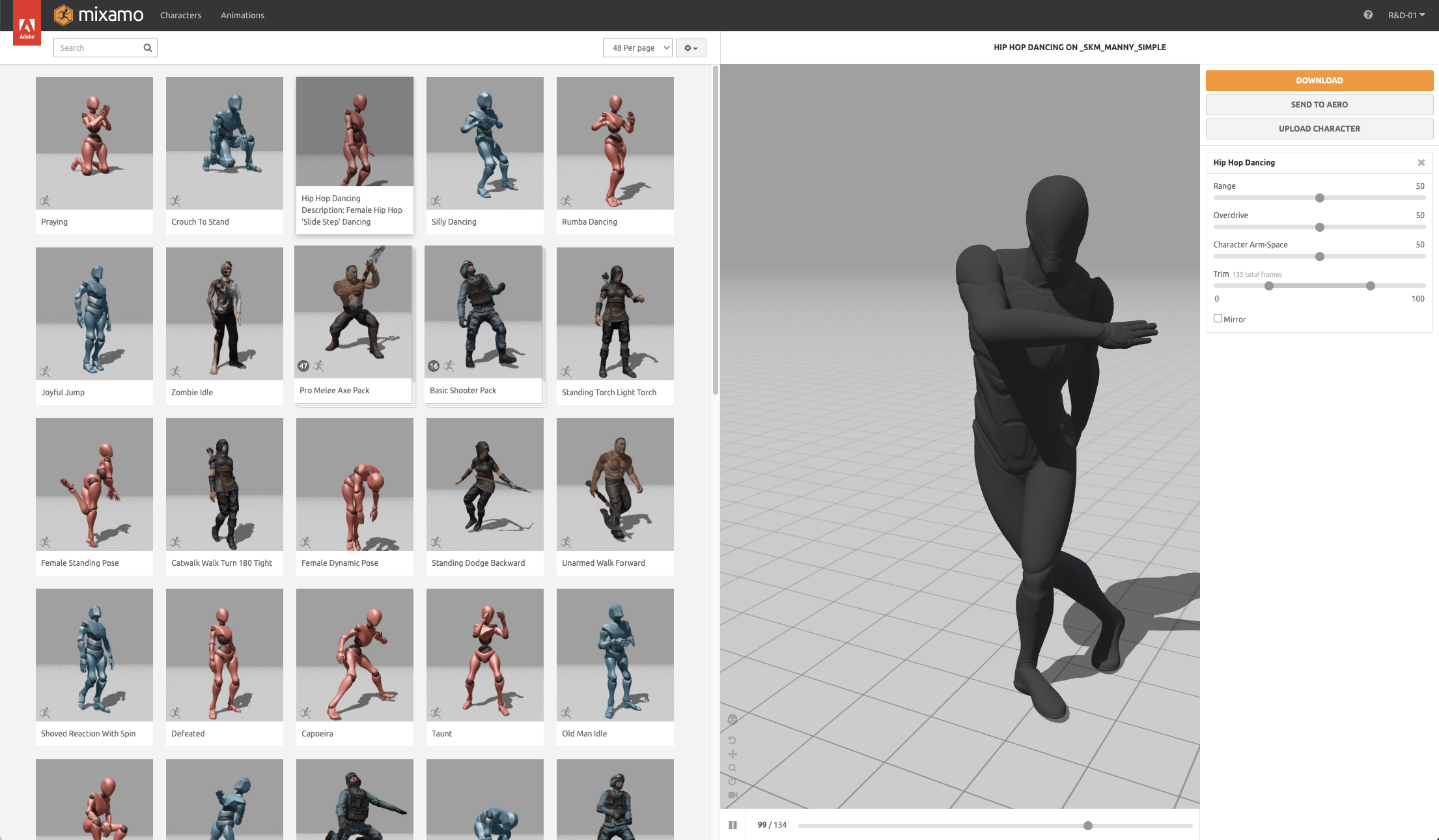Select the Zombie Idle animation thumbnail
The image size is (1439, 840).
(x=225, y=315)
